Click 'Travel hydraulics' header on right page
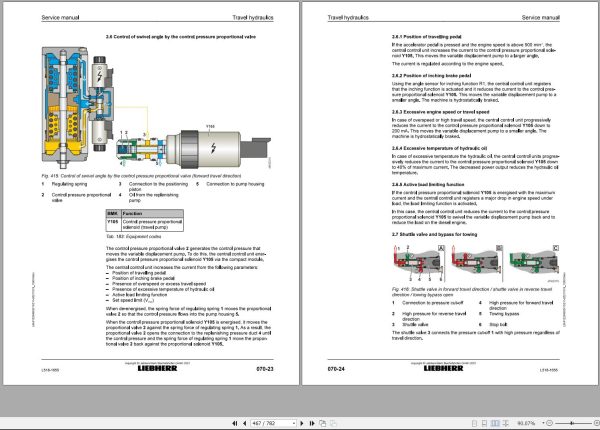Screen dimensions: 600x430 click(x=348, y=18)
